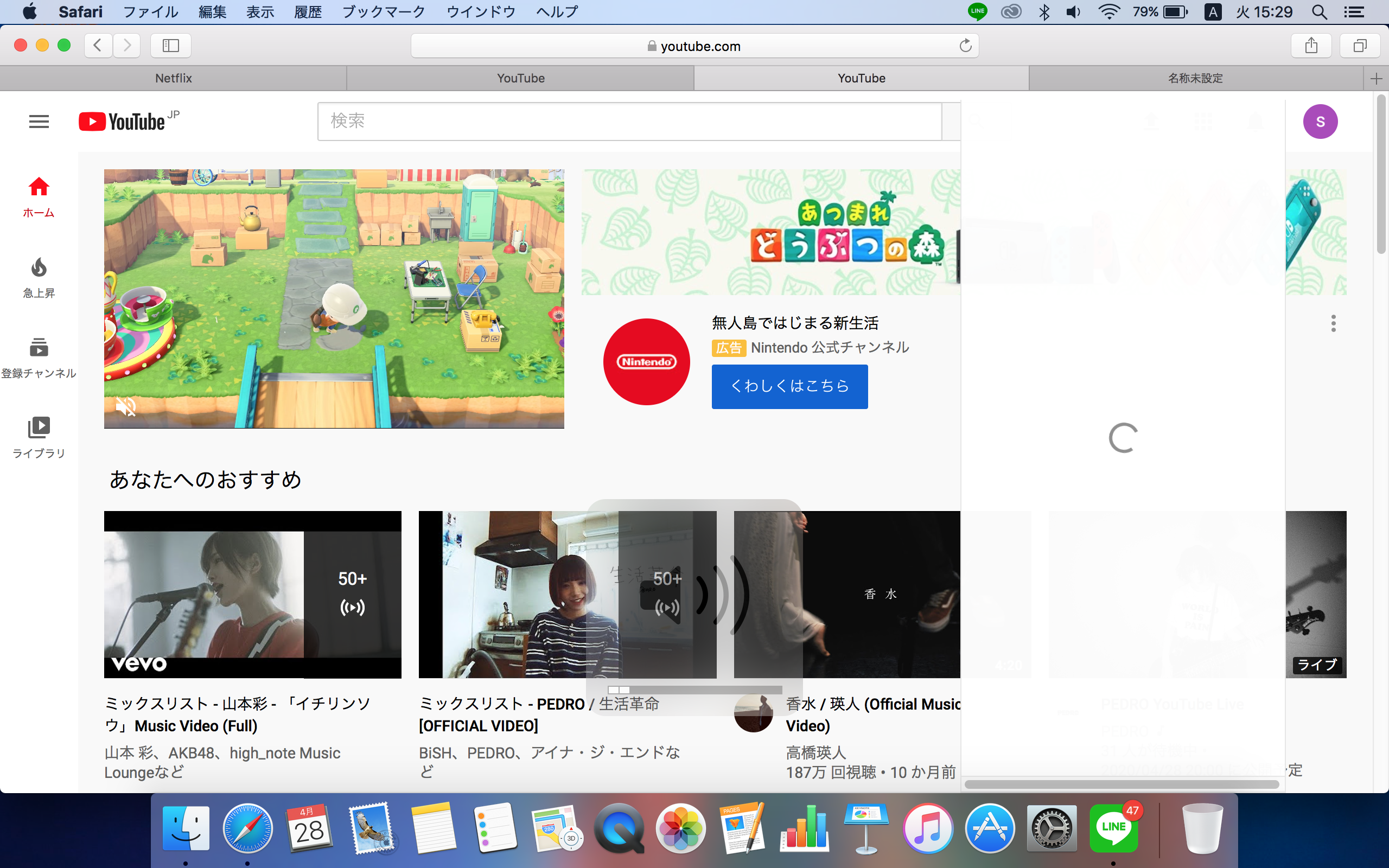Click the YouTube JP logo
The width and height of the screenshot is (1389, 868).
coord(129,121)
